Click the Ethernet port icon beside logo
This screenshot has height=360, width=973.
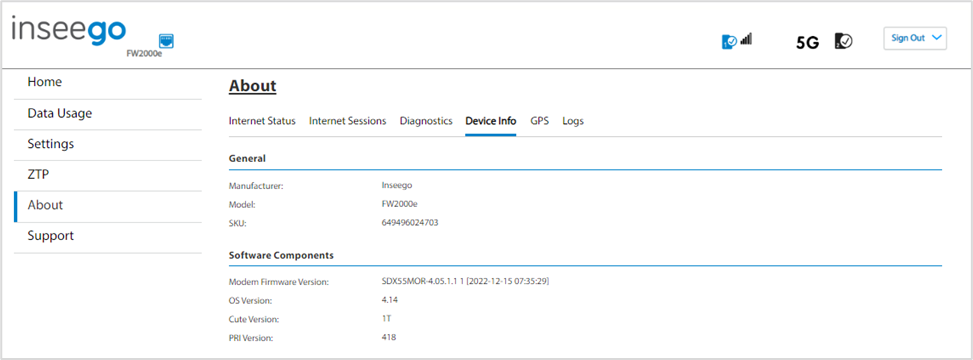(x=166, y=41)
